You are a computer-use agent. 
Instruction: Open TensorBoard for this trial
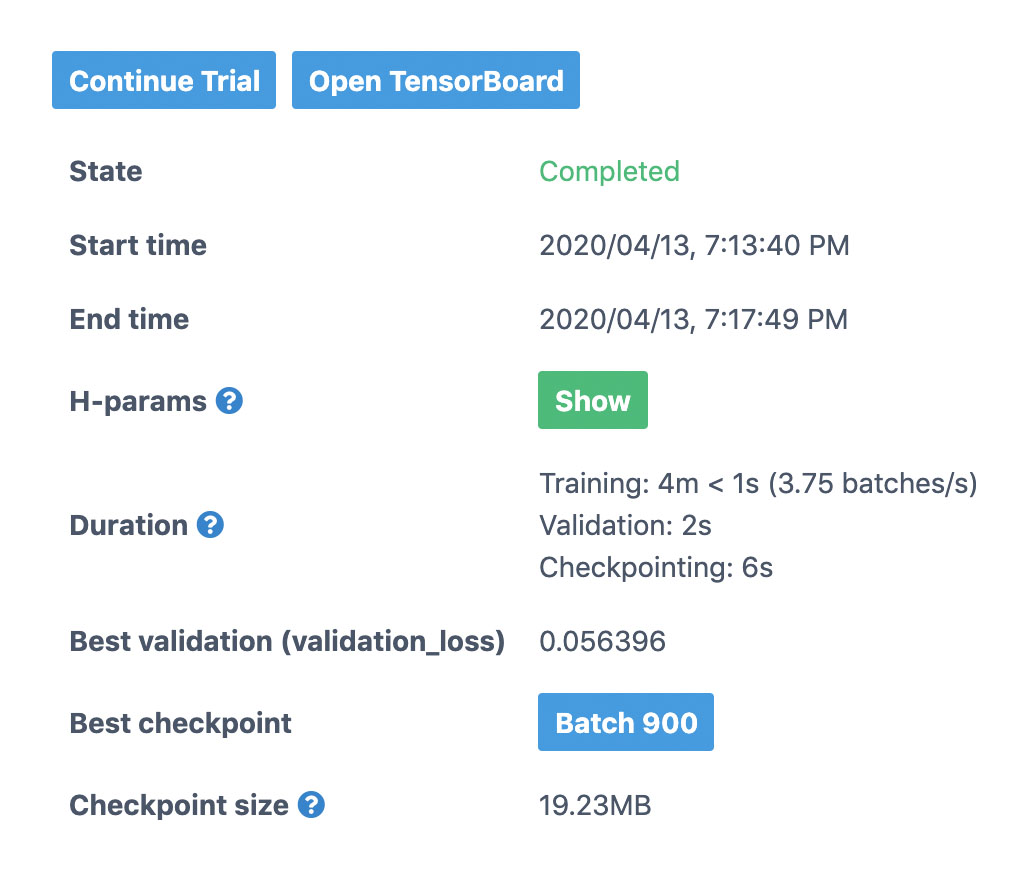click(x=436, y=80)
